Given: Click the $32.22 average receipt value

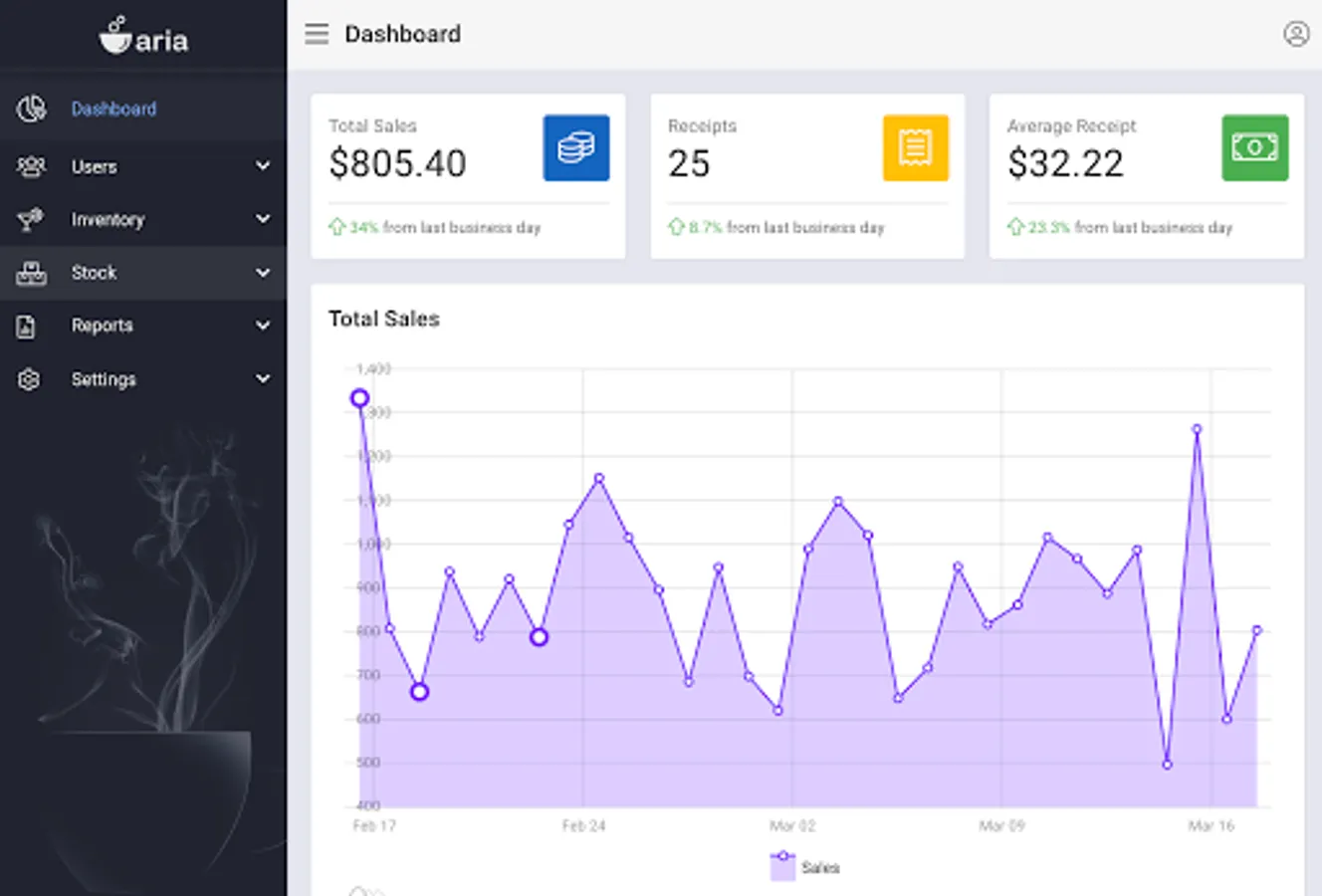Looking at the screenshot, I should pyautogui.click(x=1065, y=163).
